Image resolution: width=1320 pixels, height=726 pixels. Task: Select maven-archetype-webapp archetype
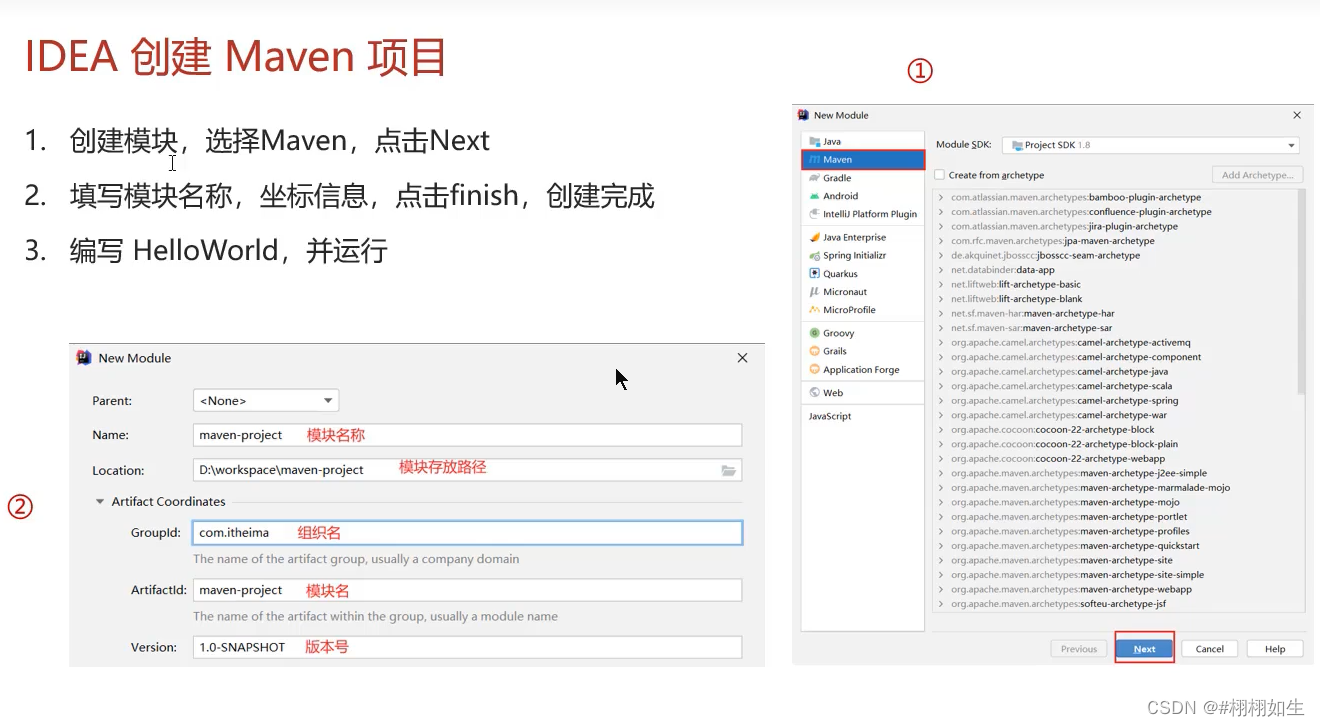pos(1071,589)
